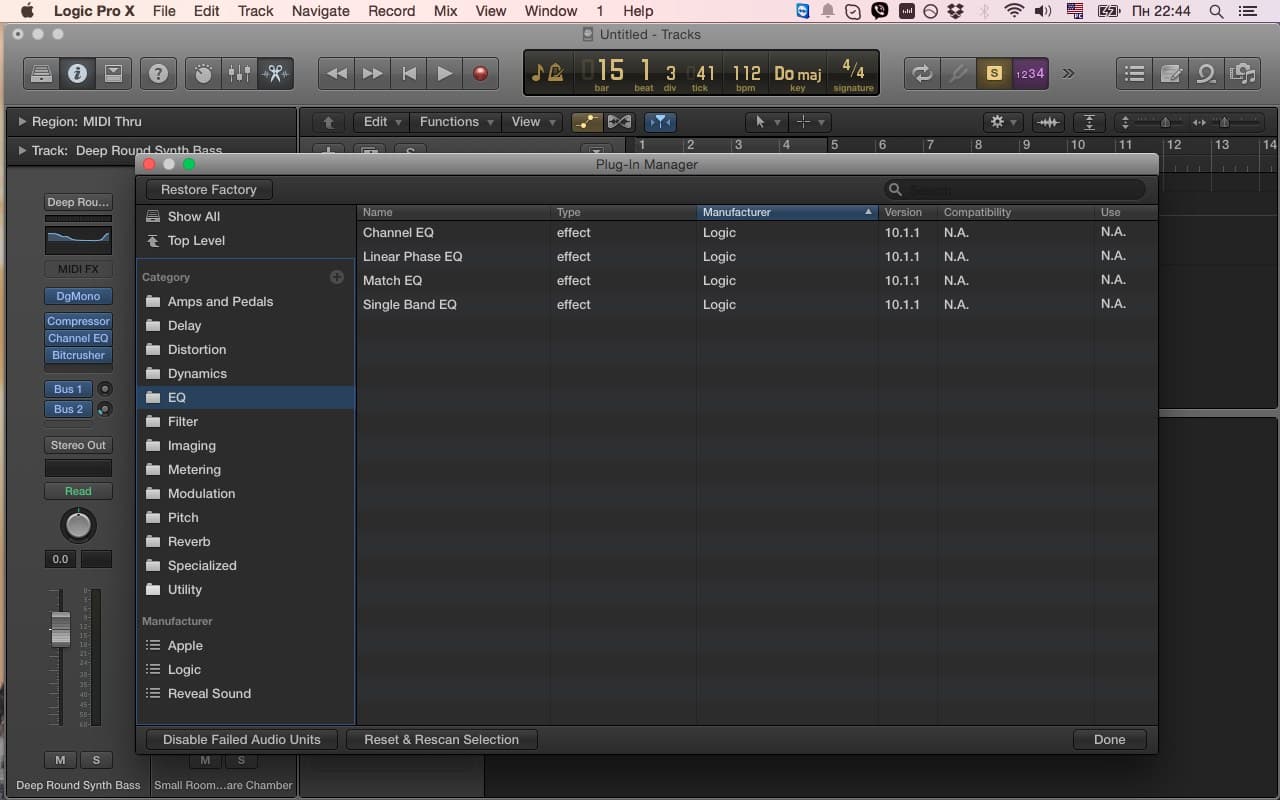Toggle the purple 1234 count-in button
This screenshot has width=1280, height=800.
[x=1030, y=73]
